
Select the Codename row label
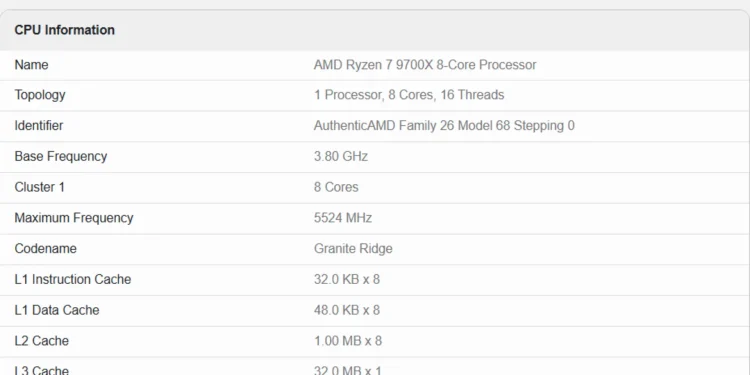point(45,249)
